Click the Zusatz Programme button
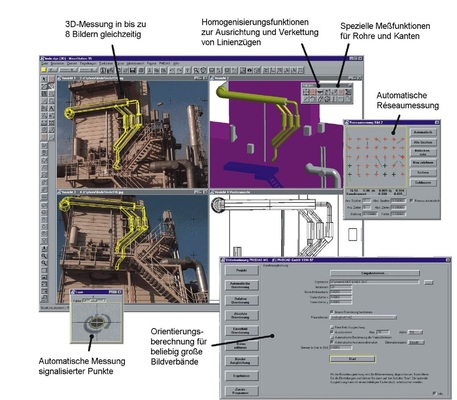The image size is (457, 400). coord(242,391)
